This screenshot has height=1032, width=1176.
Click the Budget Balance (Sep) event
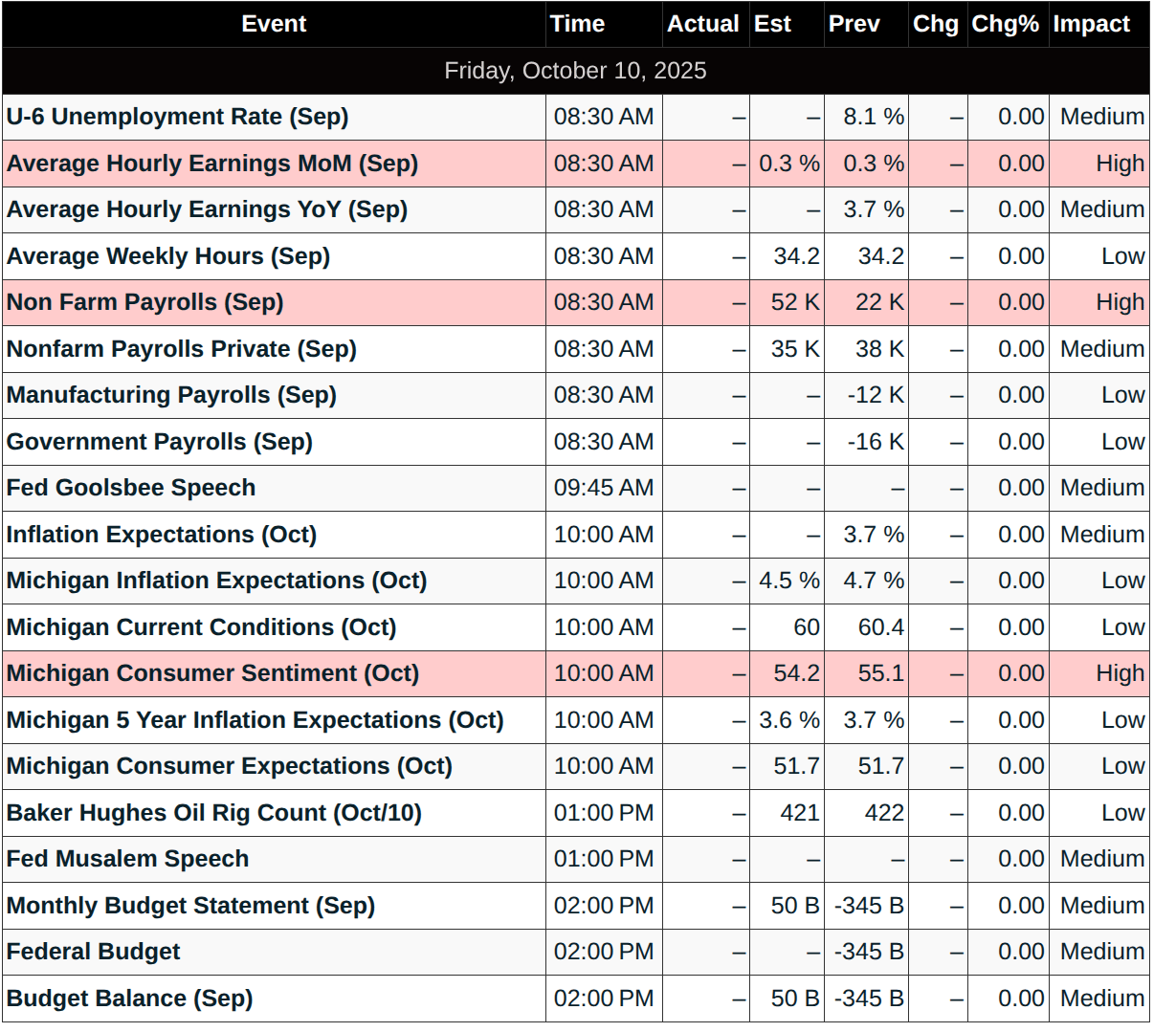click(x=130, y=999)
